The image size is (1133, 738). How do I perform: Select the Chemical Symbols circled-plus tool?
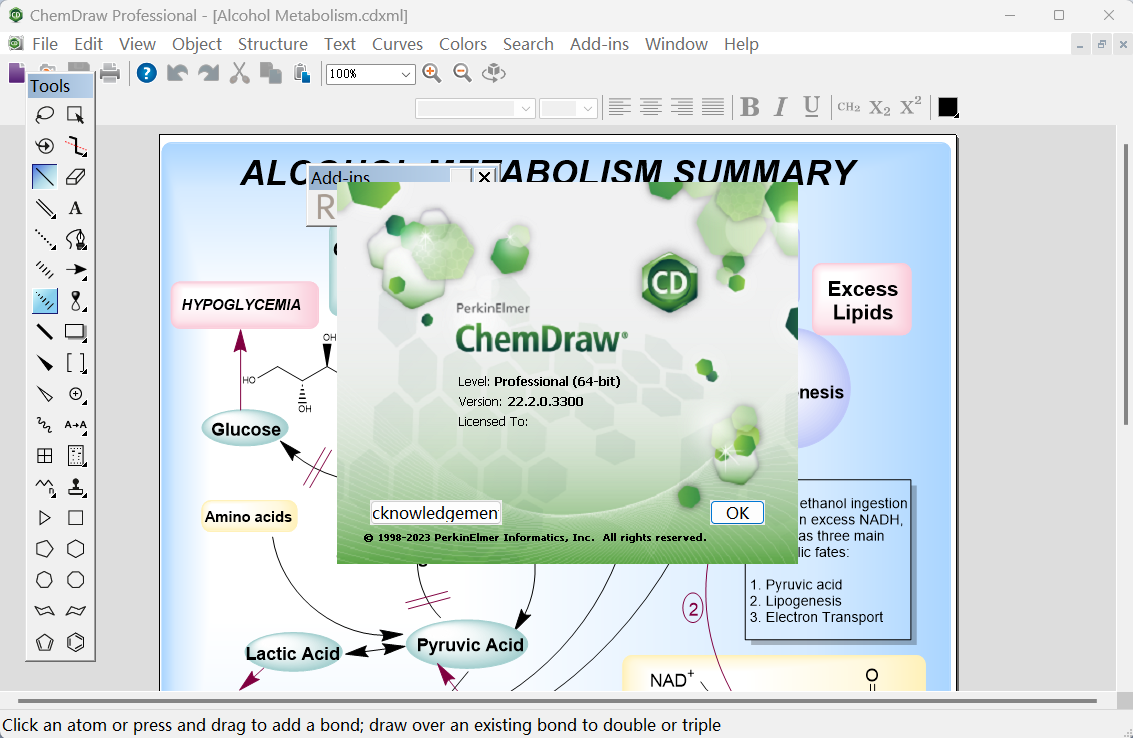click(75, 394)
